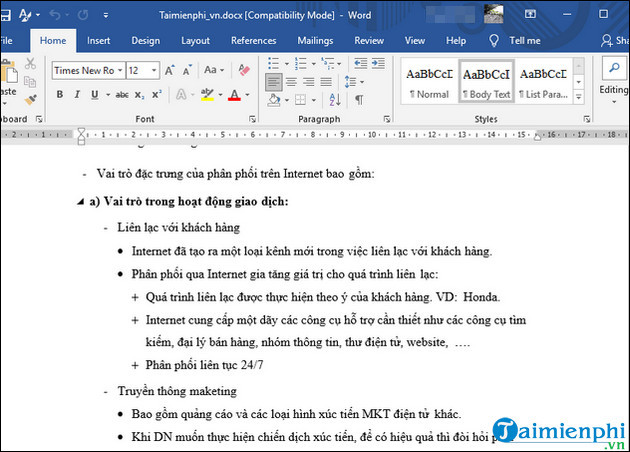Toggle Underline formatting
Viewport: 630px width, 452px height.
[95, 95]
